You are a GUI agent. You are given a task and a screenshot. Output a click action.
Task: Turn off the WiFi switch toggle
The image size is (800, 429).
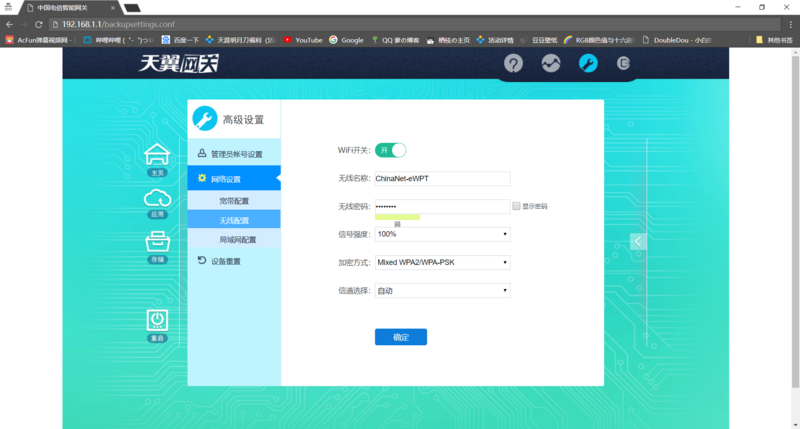391,150
